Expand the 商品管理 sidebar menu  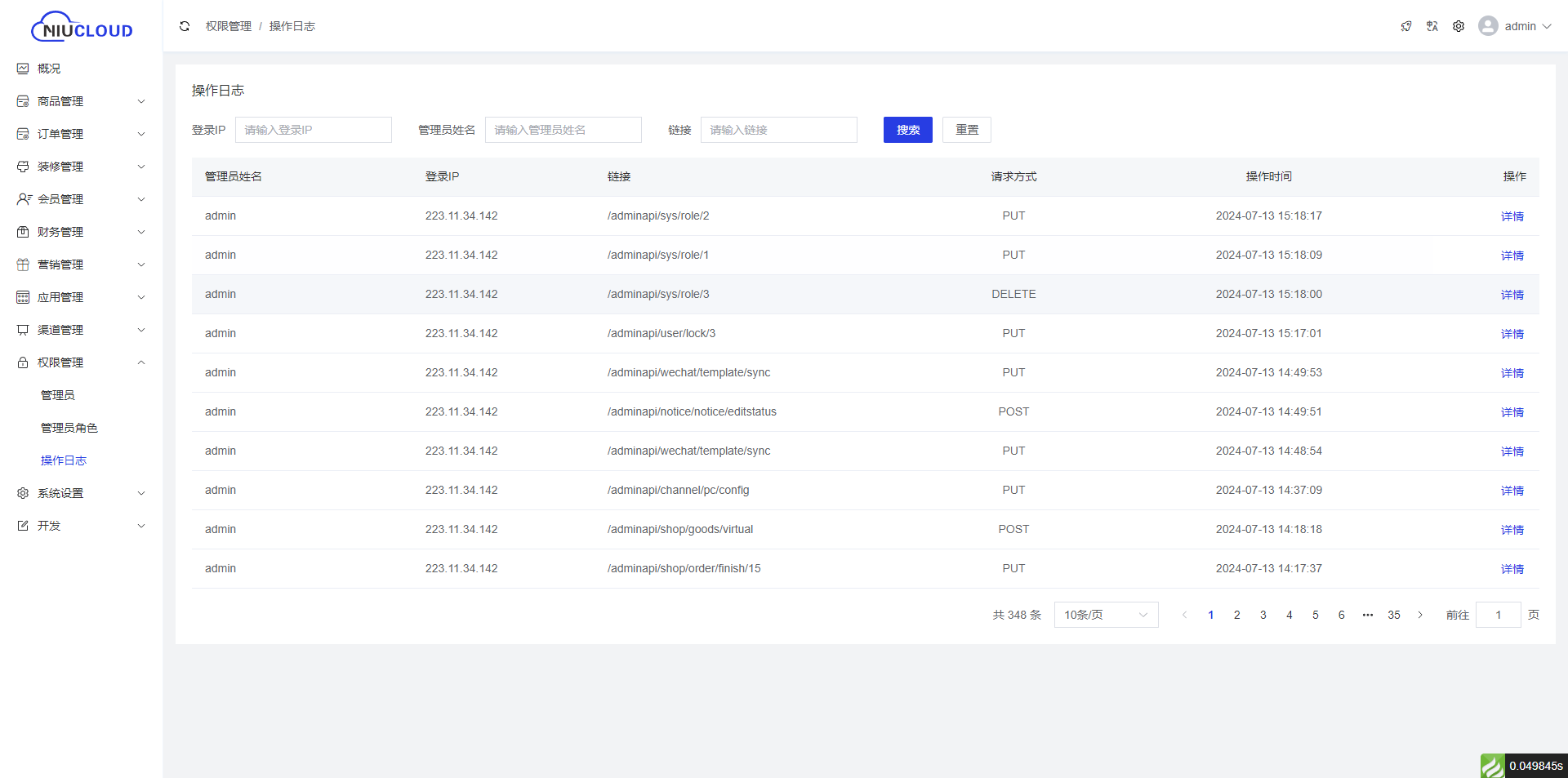82,101
